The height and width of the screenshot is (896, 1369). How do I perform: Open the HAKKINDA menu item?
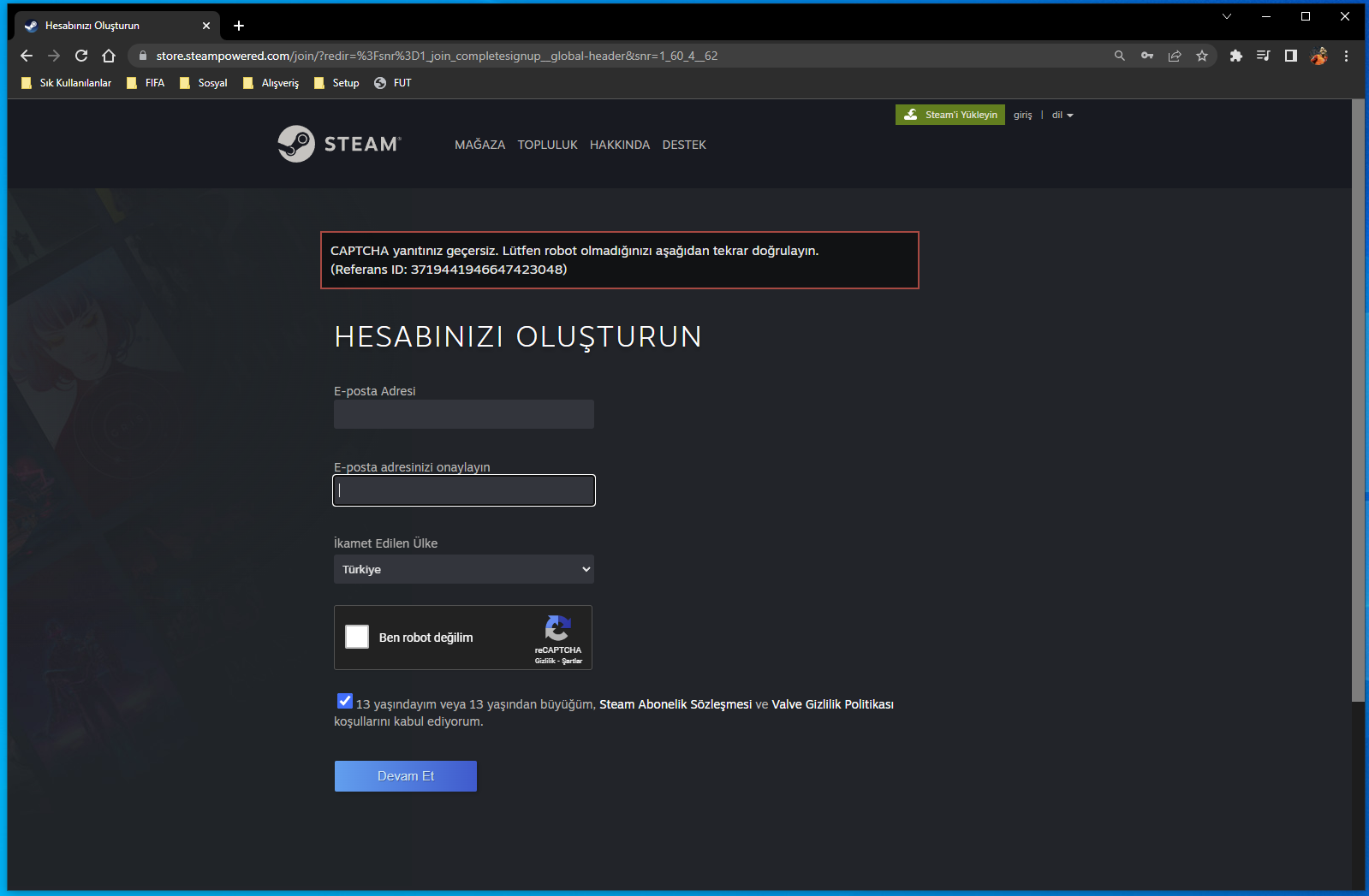tap(620, 145)
